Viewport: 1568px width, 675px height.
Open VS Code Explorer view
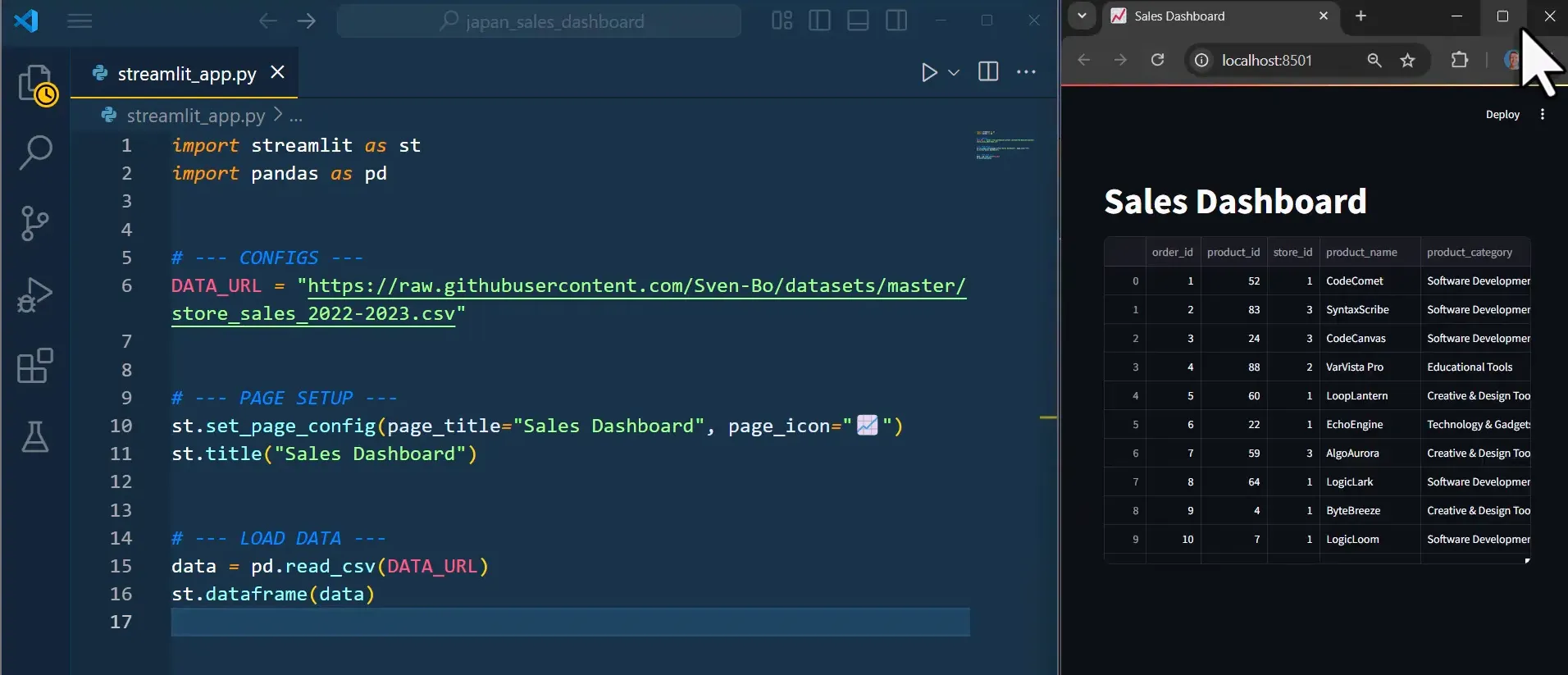[36, 84]
